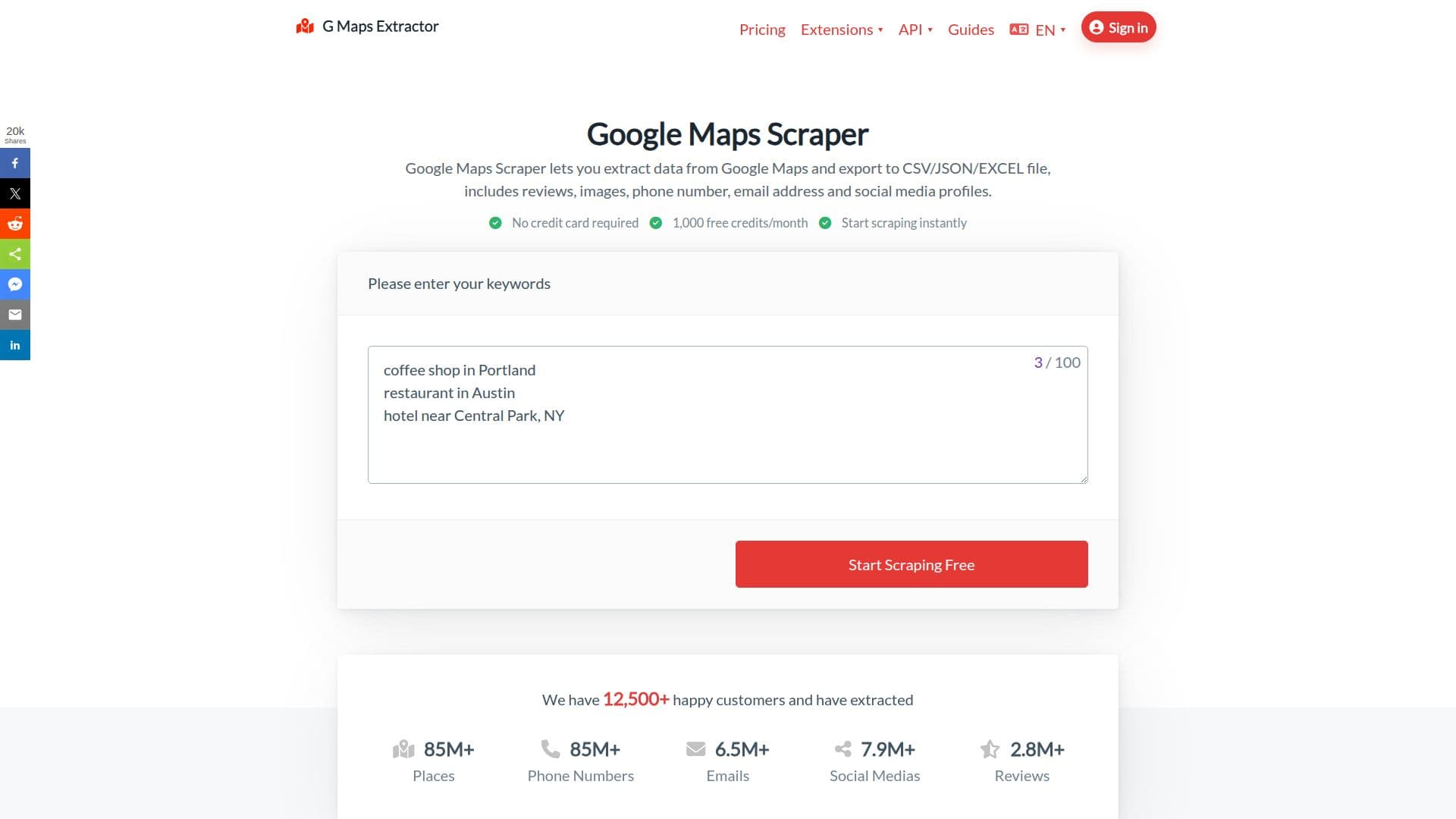Click the Please enter your keywords label

(459, 284)
